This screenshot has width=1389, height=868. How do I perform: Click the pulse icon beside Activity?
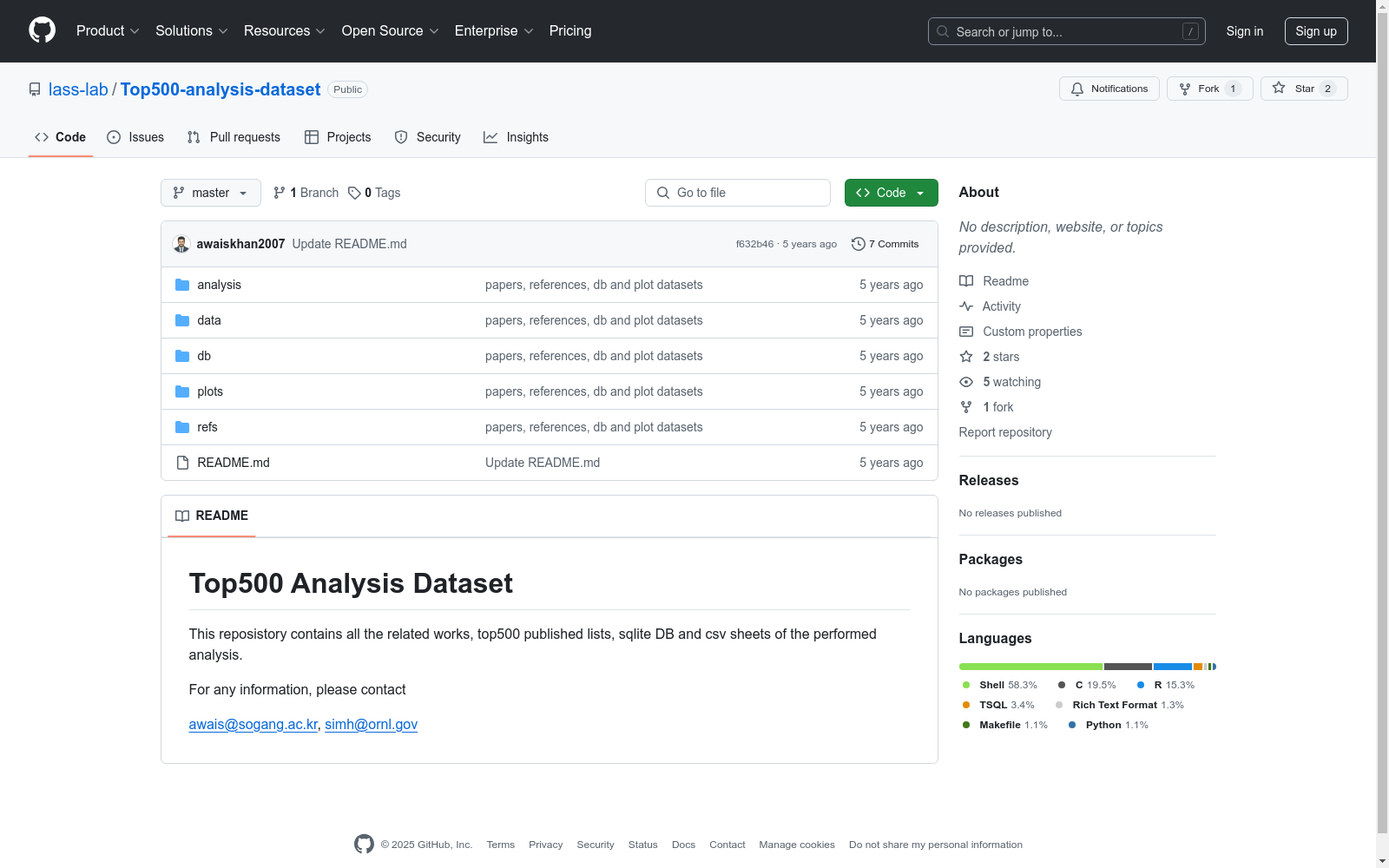(966, 306)
